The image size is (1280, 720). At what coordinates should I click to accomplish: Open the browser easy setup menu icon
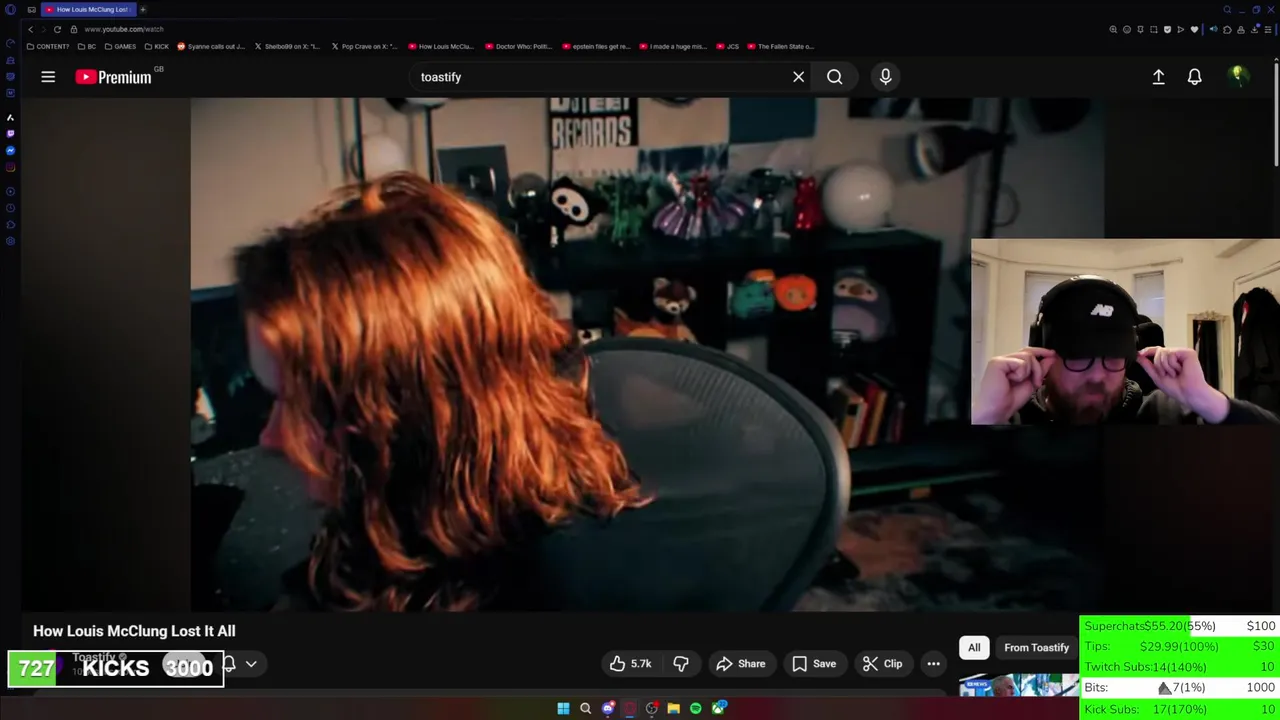1268,29
